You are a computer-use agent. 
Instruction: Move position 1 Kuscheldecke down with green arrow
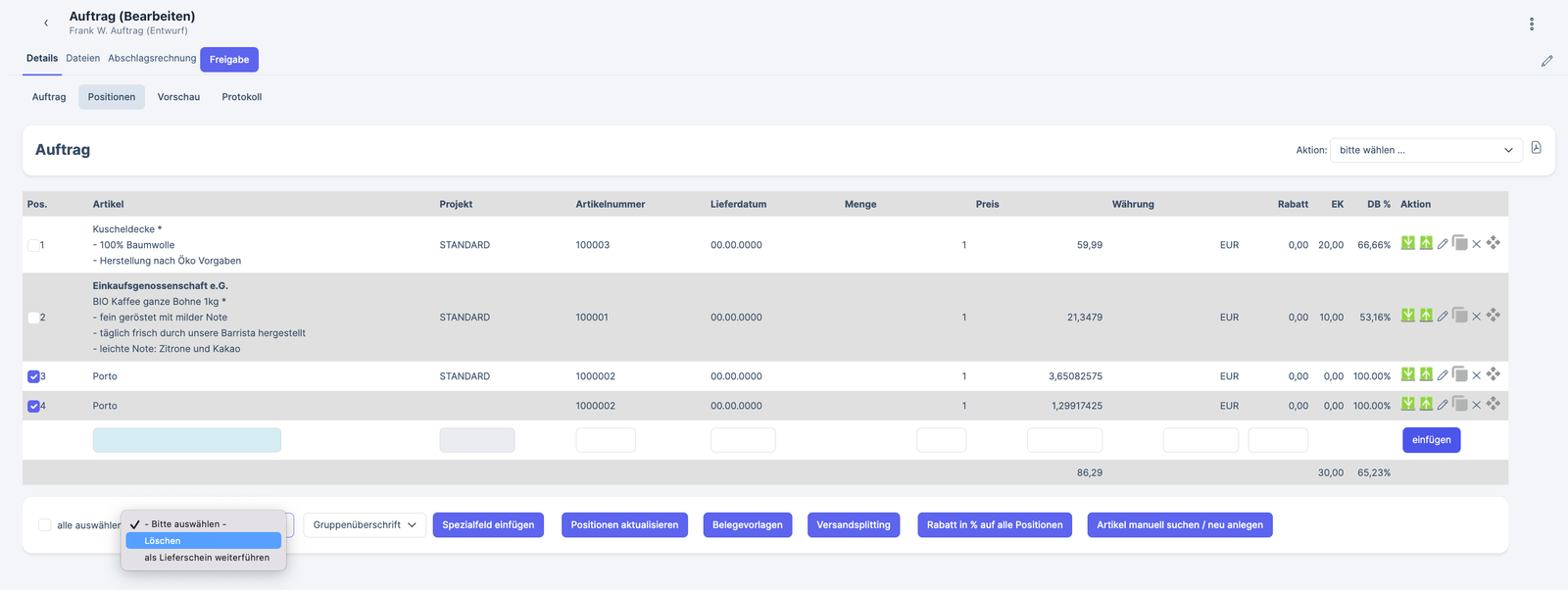[1407, 243]
